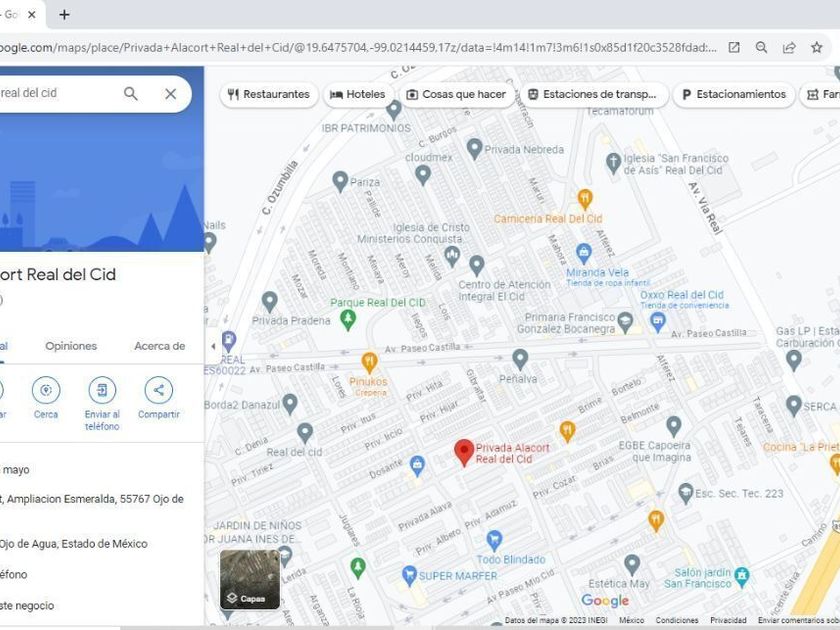Screen dimensions: 840x630
Task: Click Enviar al teléfono icon
Action: point(102,390)
